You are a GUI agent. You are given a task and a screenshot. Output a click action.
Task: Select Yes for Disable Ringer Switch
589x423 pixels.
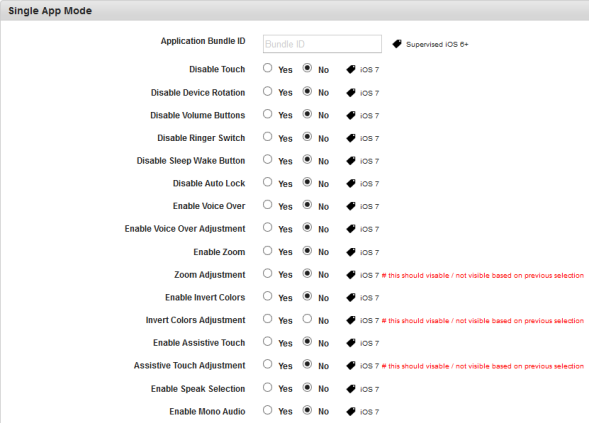(x=267, y=137)
